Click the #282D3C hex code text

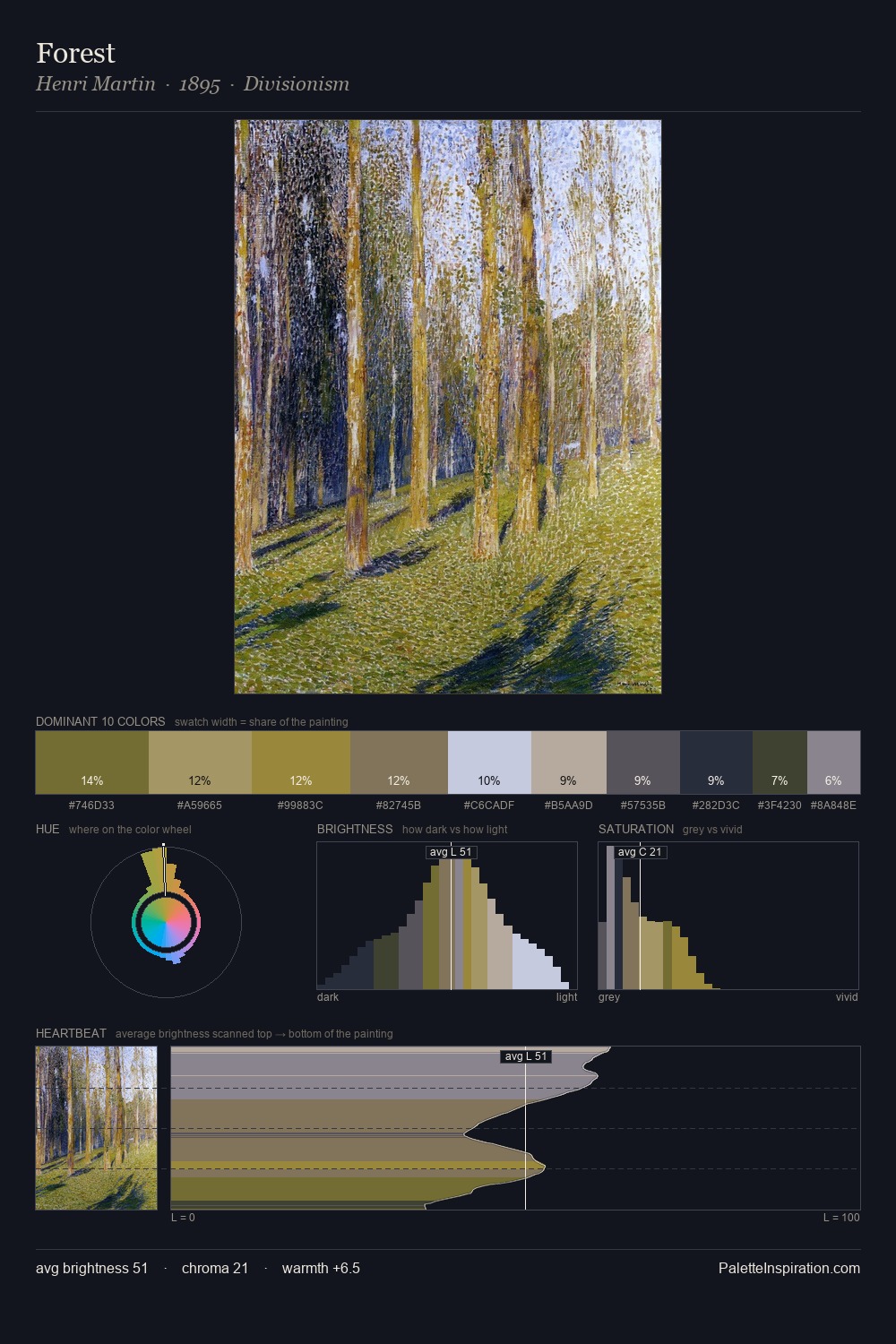tap(716, 805)
